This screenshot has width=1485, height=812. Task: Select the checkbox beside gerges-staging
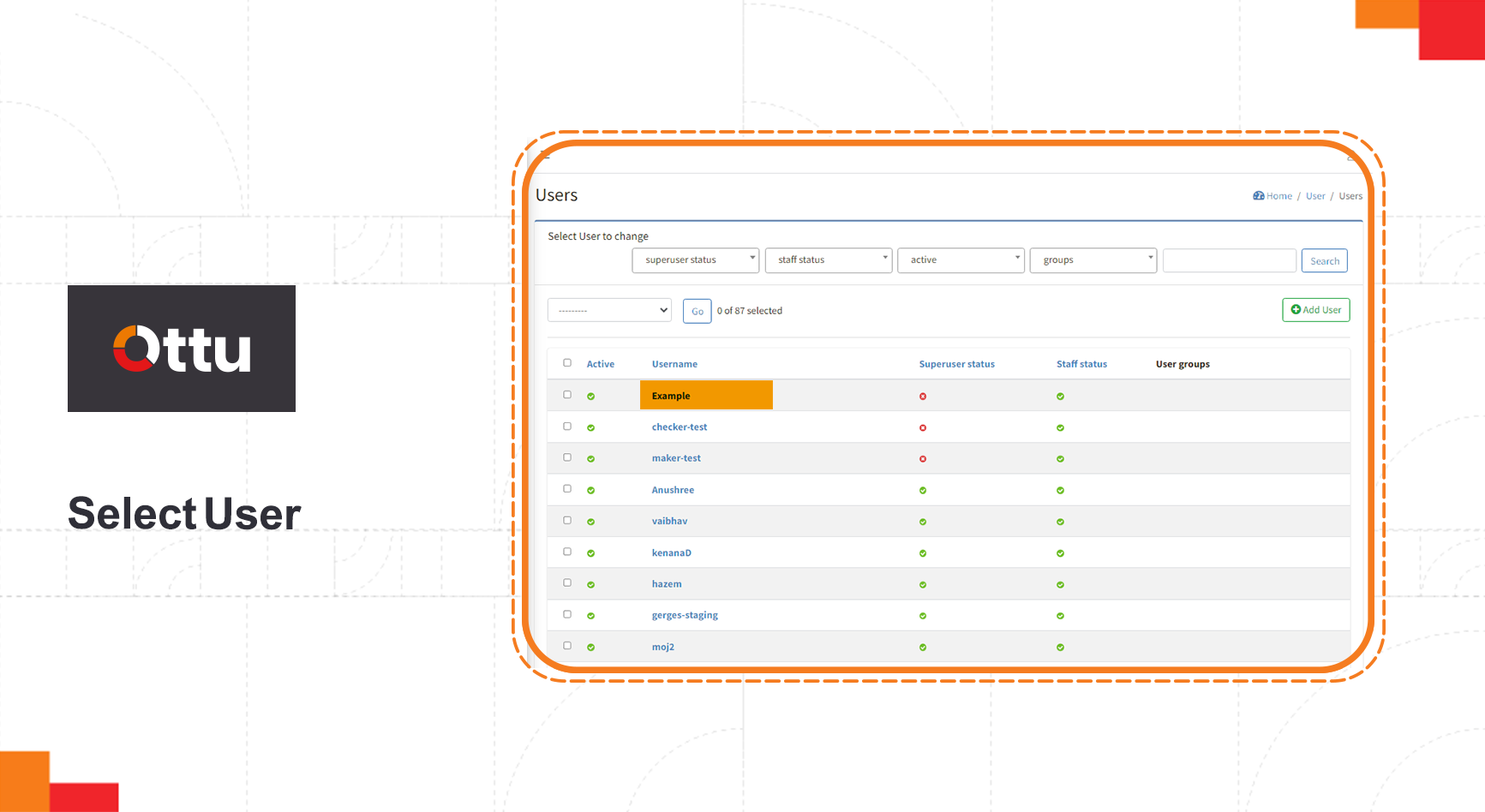point(567,614)
